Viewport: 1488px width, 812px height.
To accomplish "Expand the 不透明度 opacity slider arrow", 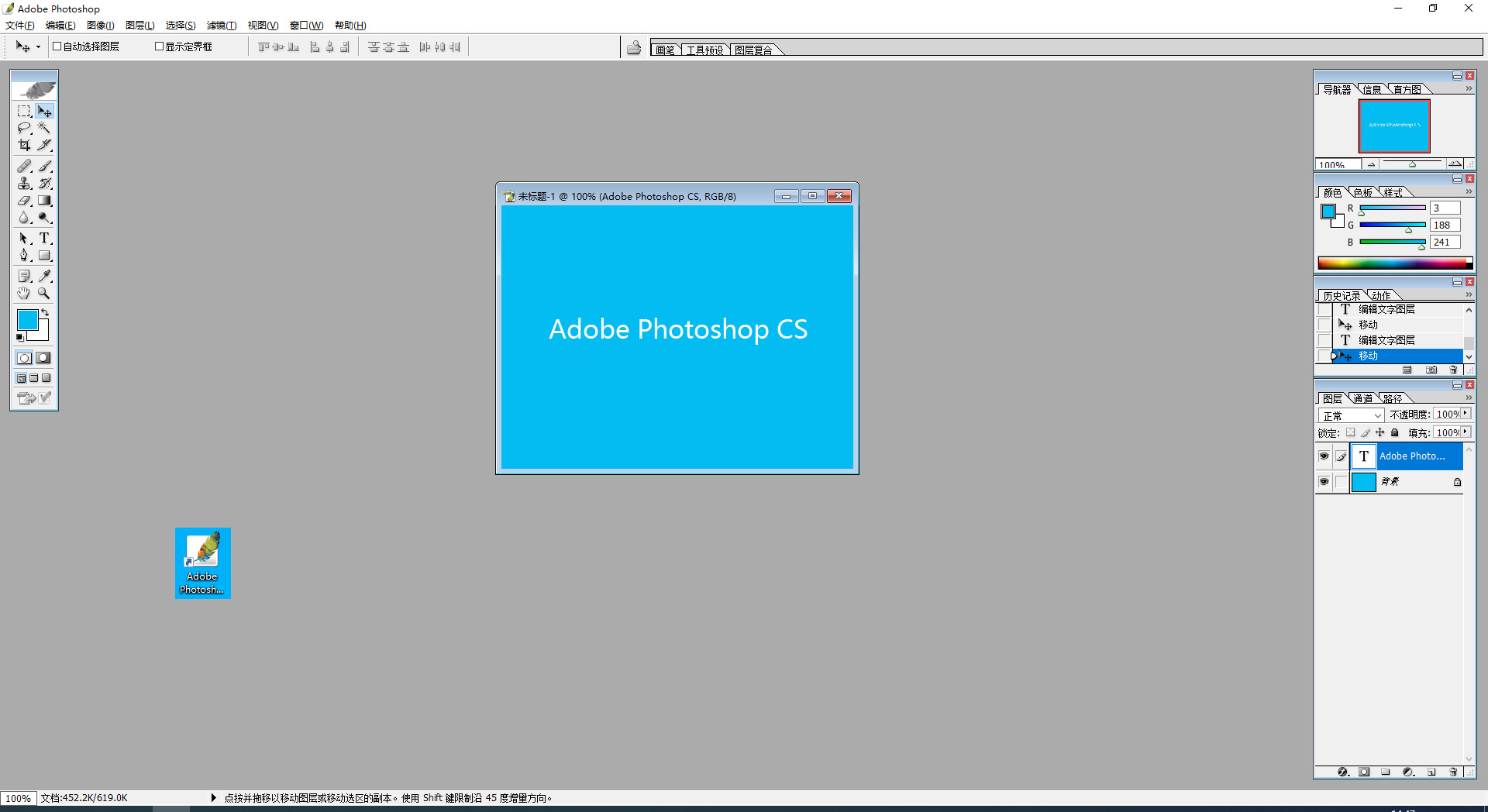I will tap(1466, 415).
